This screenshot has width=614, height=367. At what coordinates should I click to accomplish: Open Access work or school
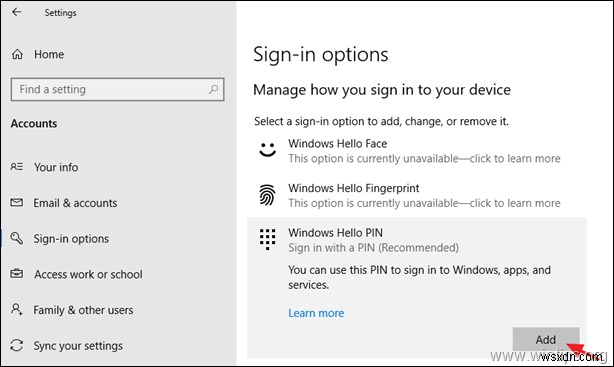pos(88,274)
